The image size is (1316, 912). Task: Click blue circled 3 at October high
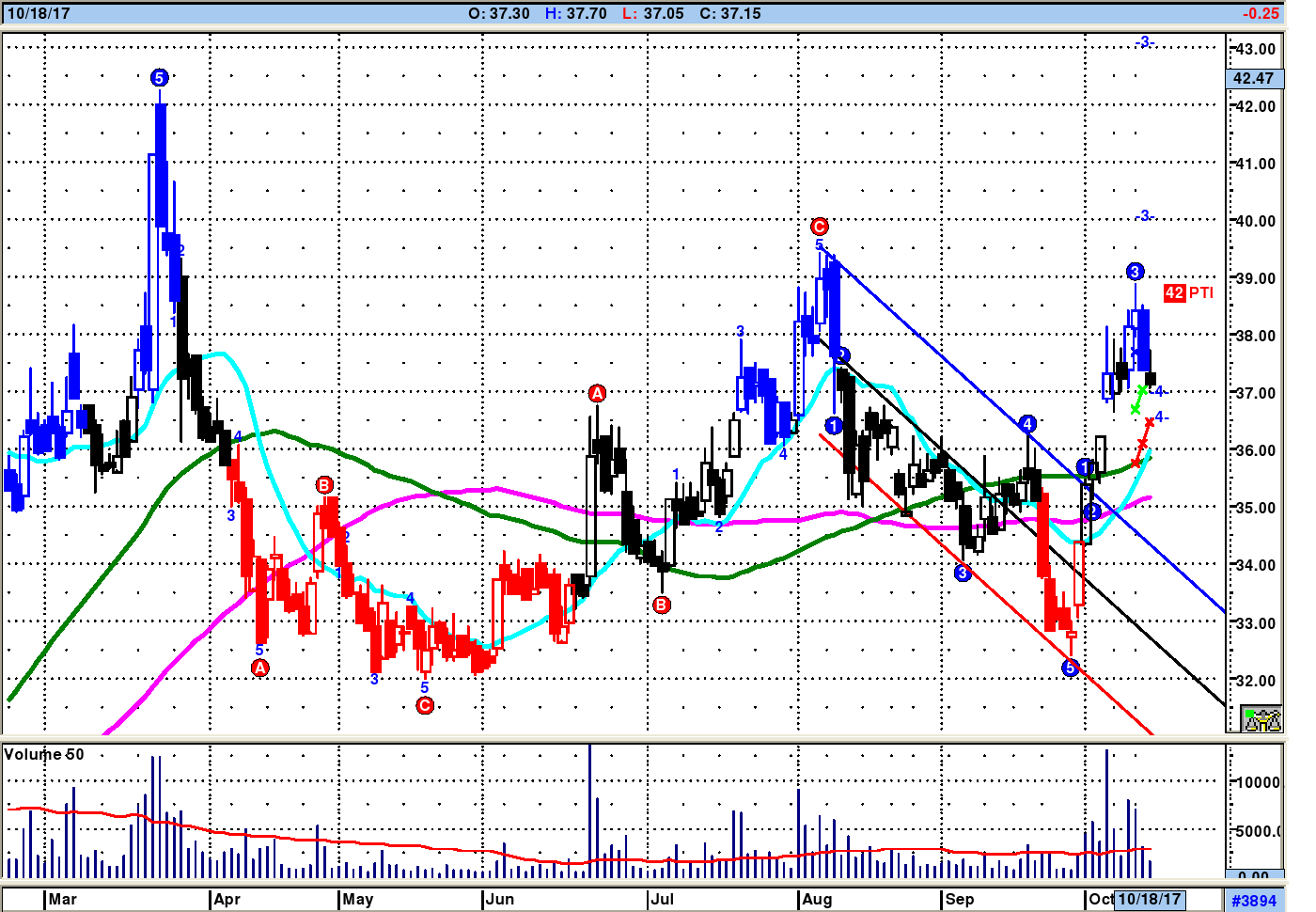(1135, 272)
